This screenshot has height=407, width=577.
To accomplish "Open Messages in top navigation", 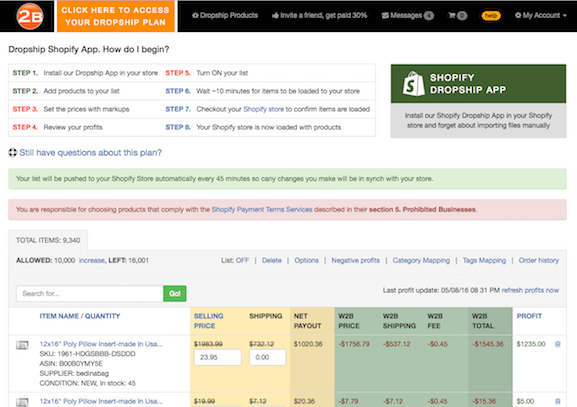I will click(407, 15).
